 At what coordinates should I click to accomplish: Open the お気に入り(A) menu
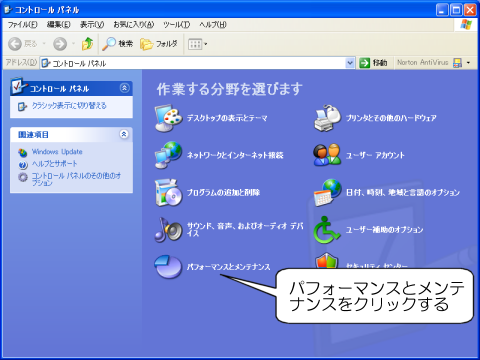pyautogui.click(x=133, y=25)
